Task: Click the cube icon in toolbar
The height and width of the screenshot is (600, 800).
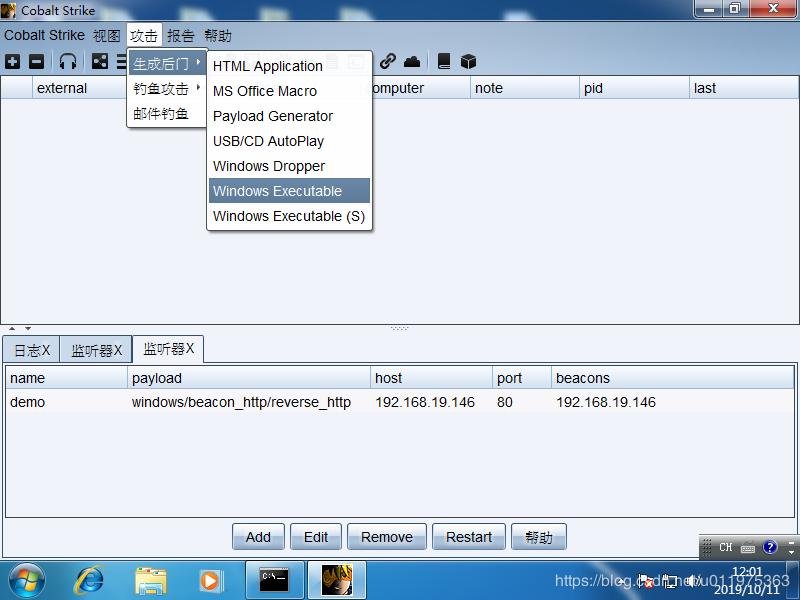Action: [468, 62]
